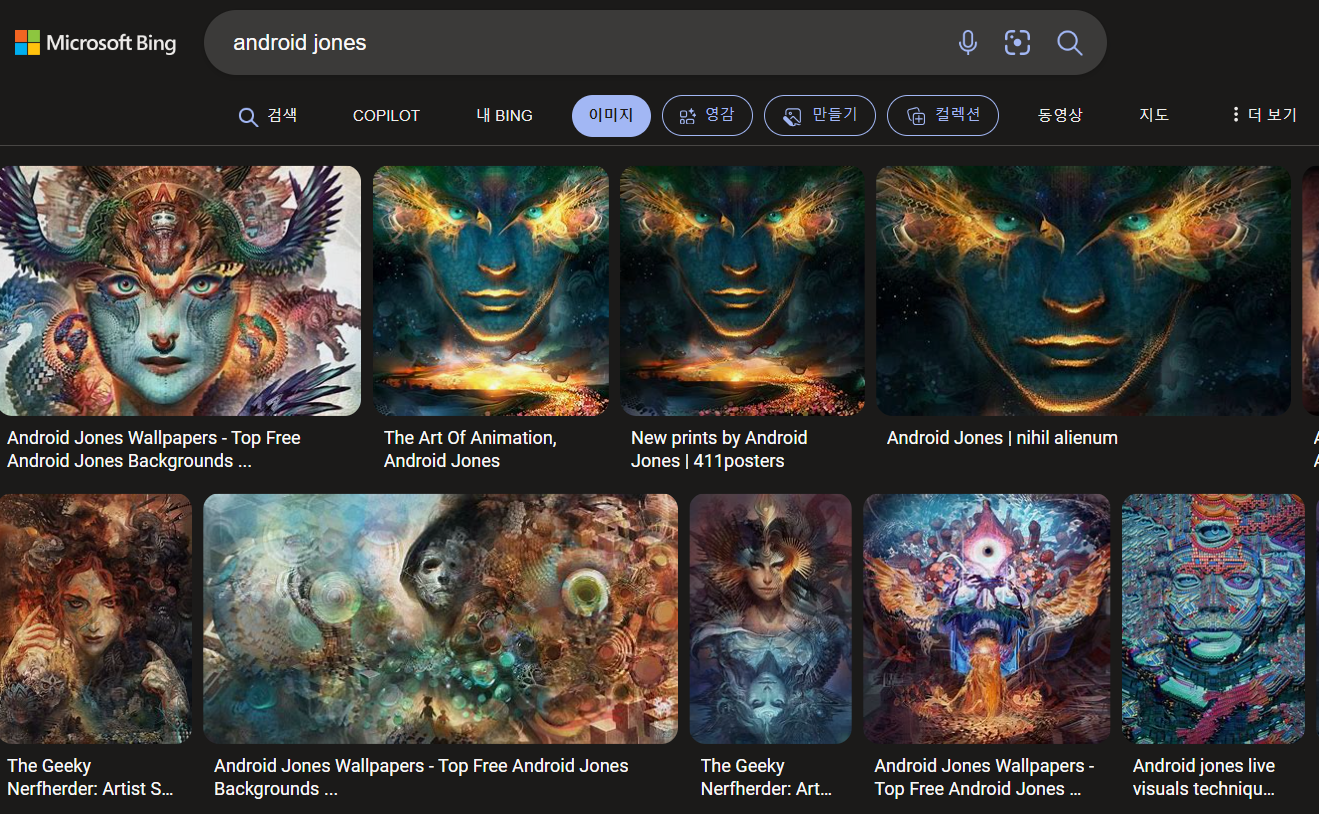Open visual search camera icon
1319x814 pixels.
1017,42
